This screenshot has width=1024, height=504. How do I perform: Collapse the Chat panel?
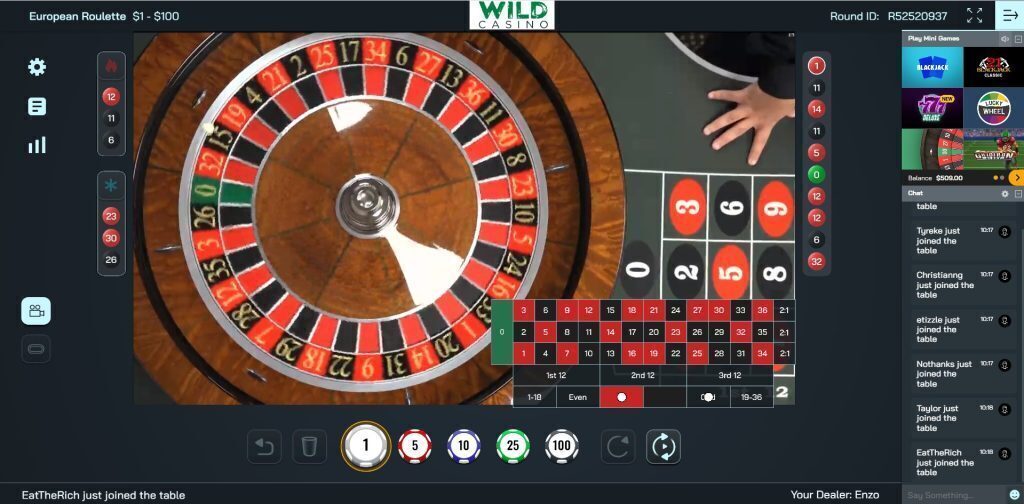(1017, 194)
